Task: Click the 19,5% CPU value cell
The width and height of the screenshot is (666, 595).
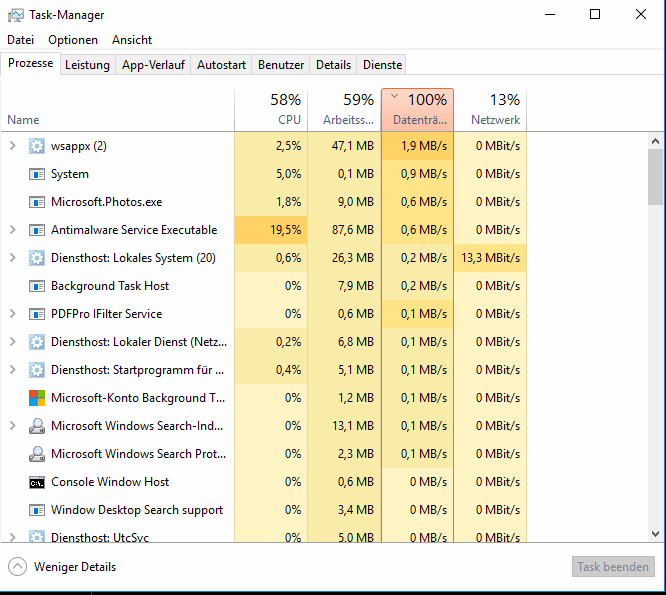Action: (x=271, y=230)
